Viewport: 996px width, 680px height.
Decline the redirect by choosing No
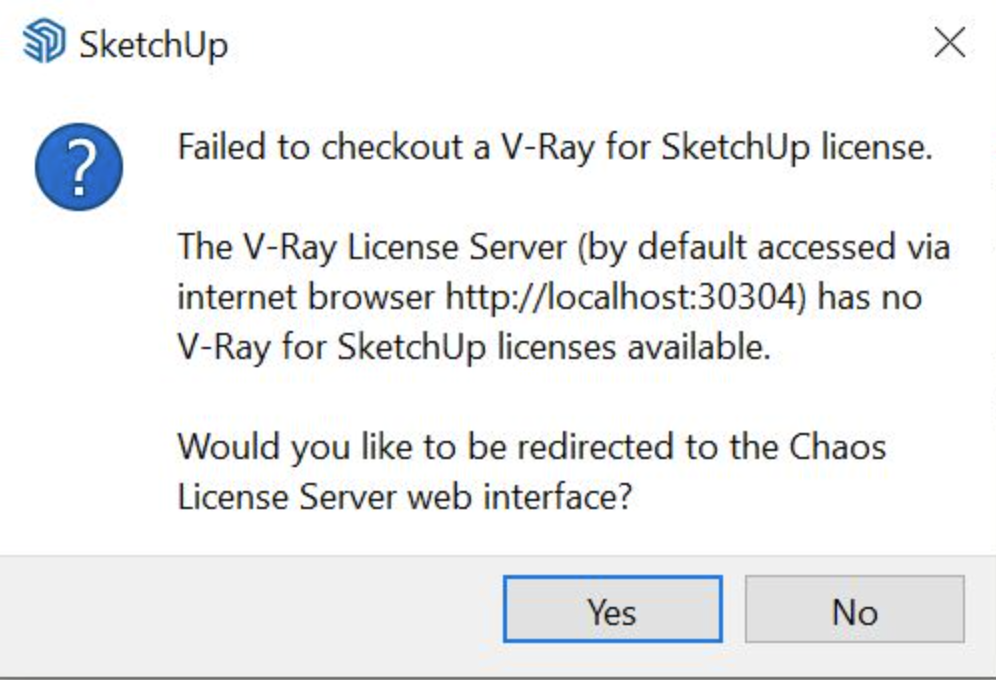(x=854, y=610)
